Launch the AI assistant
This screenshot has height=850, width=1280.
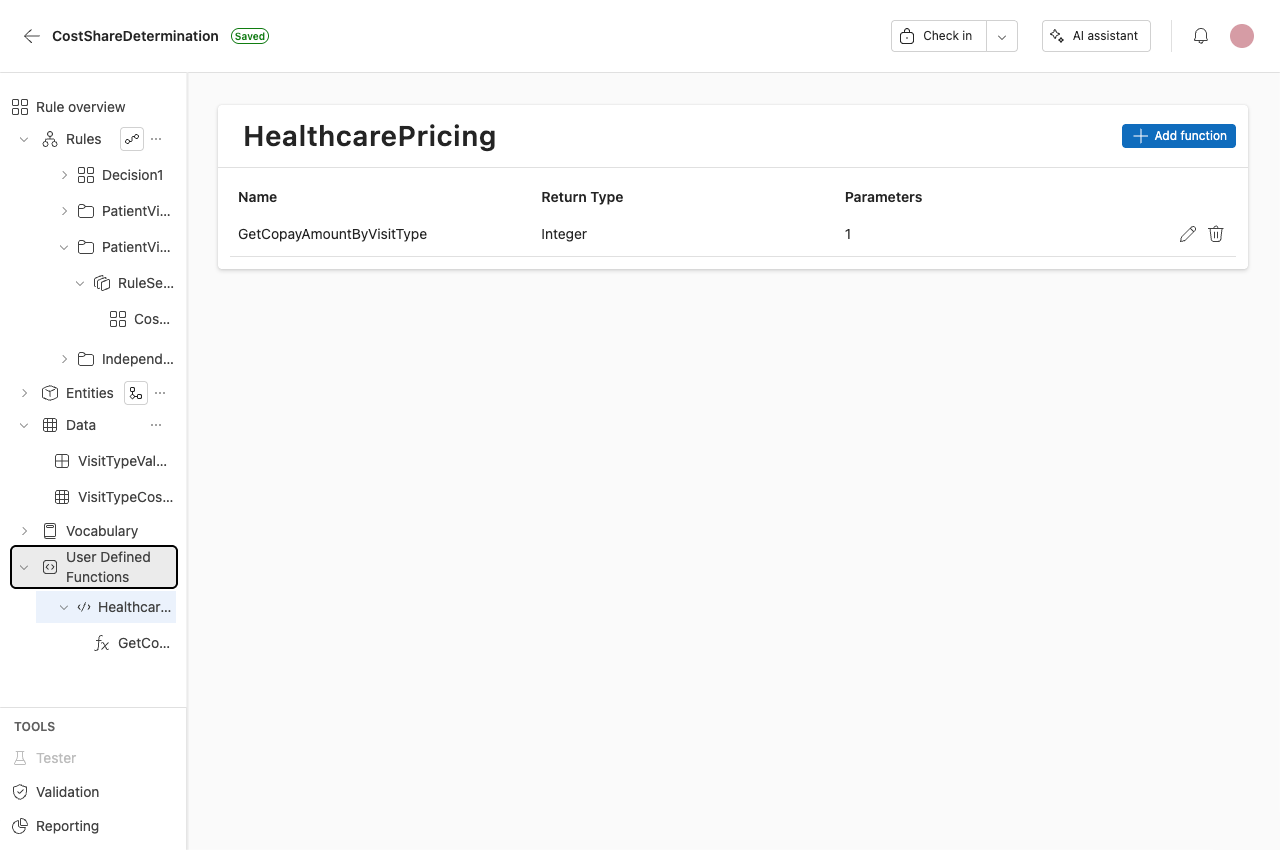pos(1096,36)
